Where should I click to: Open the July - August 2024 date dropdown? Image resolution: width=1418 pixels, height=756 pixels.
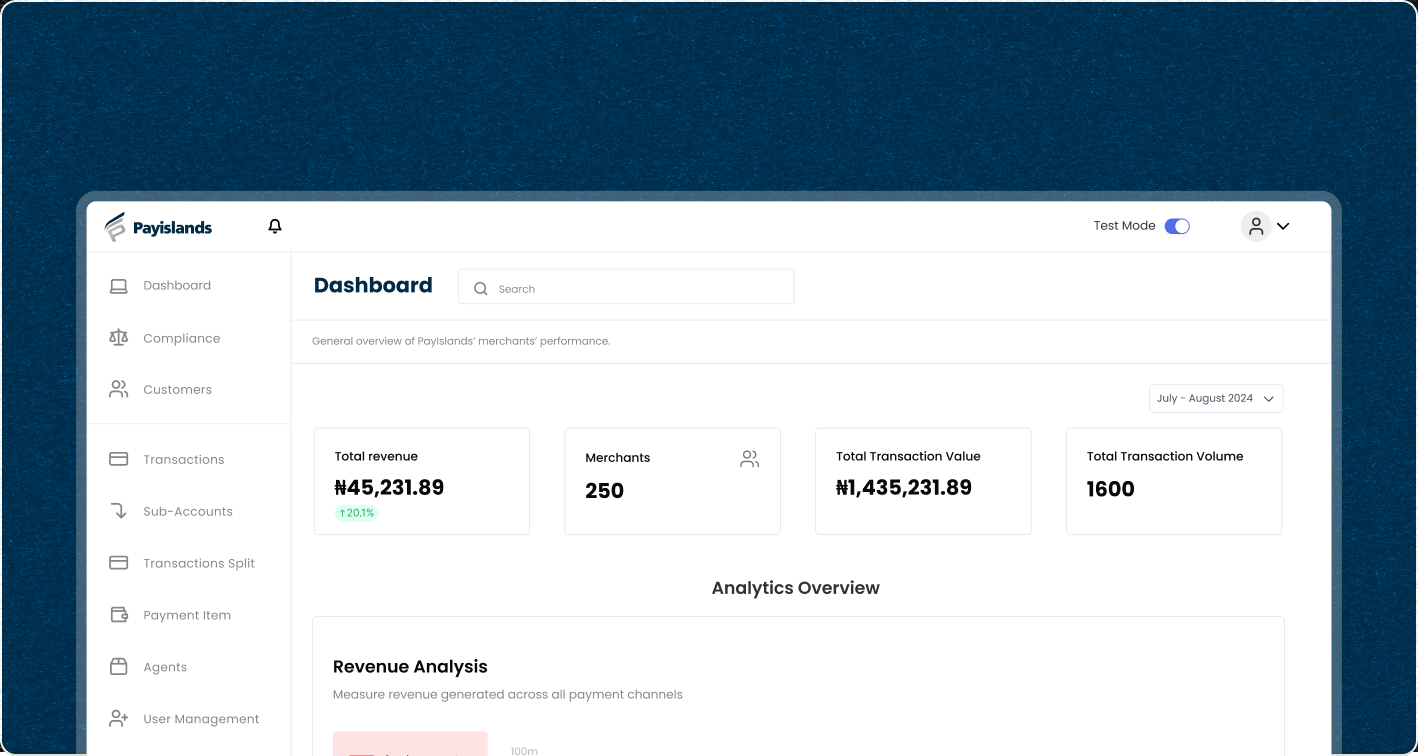(x=1215, y=398)
